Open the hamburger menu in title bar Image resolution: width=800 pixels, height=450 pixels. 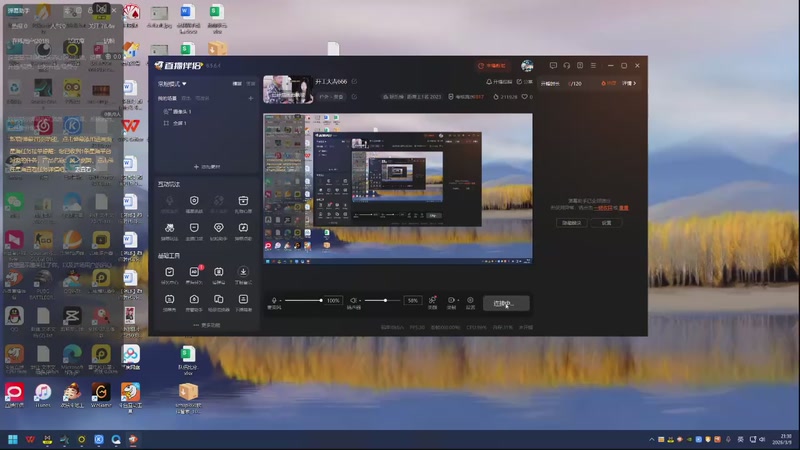pos(593,65)
